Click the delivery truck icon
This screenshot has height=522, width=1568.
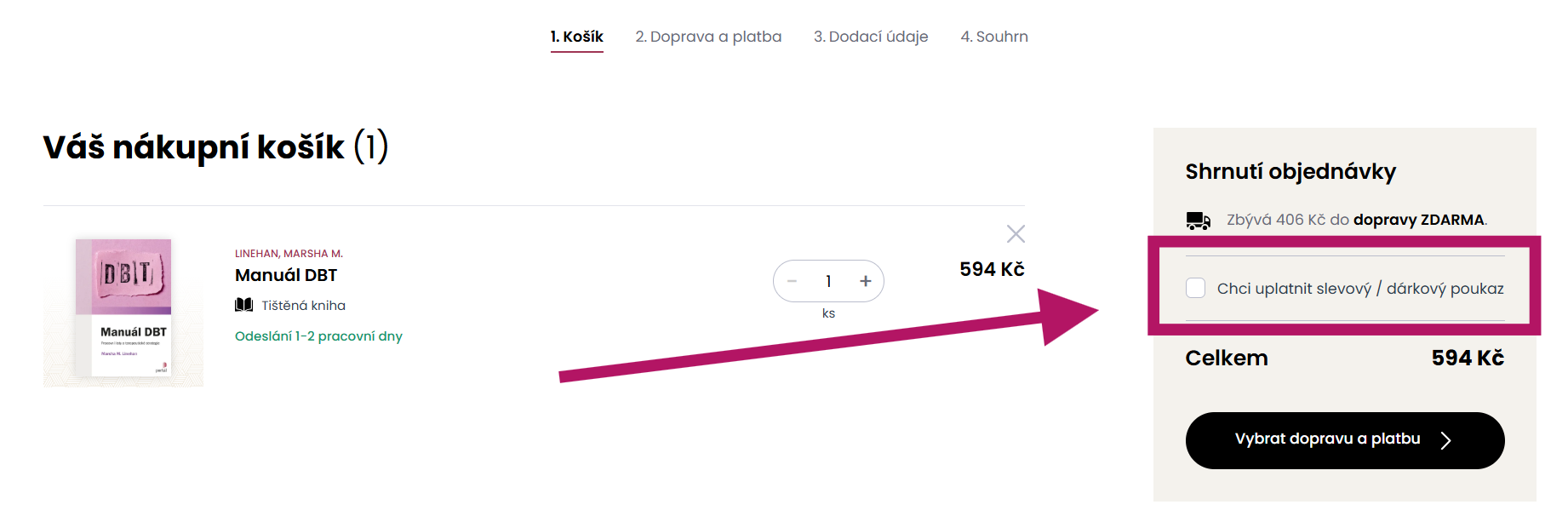1198,221
